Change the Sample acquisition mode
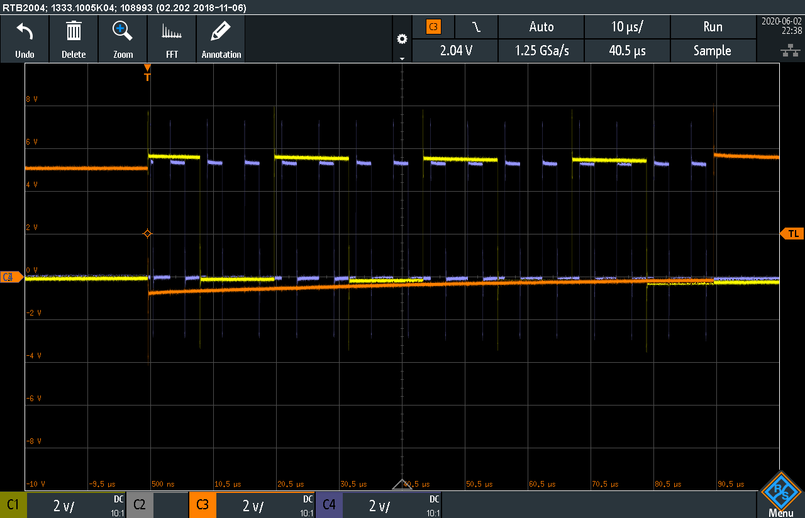This screenshot has width=805, height=518. pyautogui.click(x=713, y=50)
